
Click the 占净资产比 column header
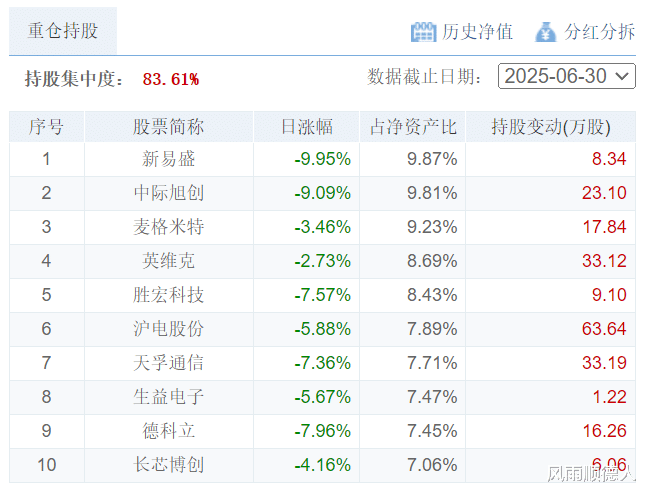click(413, 127)
